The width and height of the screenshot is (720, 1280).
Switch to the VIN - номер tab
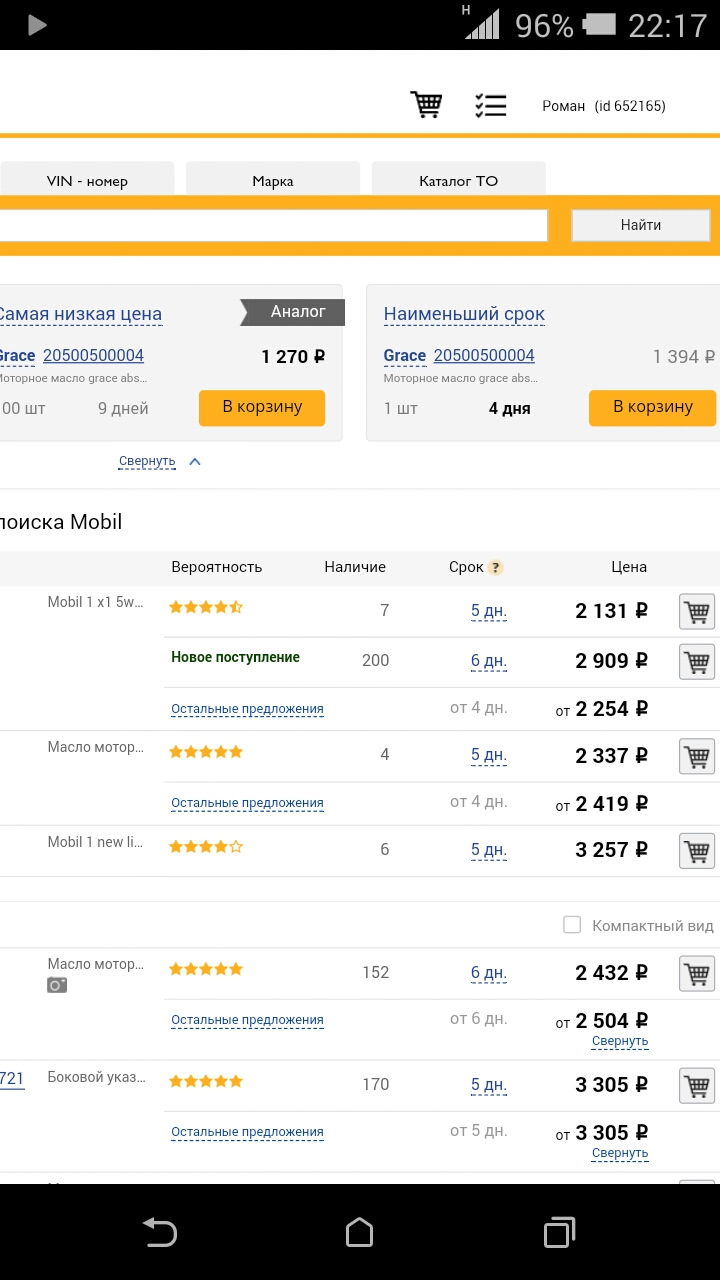click(87, 181)
